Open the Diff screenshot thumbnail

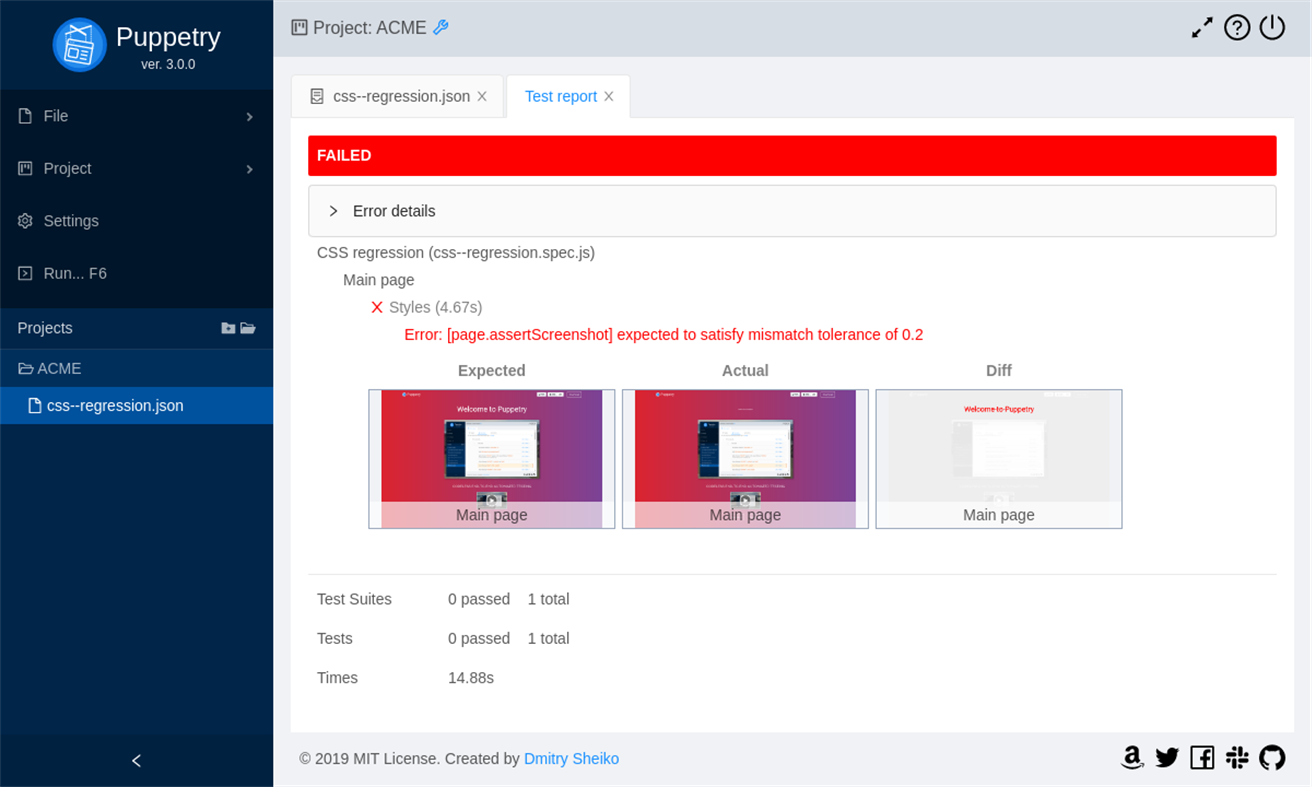[999, 459]
